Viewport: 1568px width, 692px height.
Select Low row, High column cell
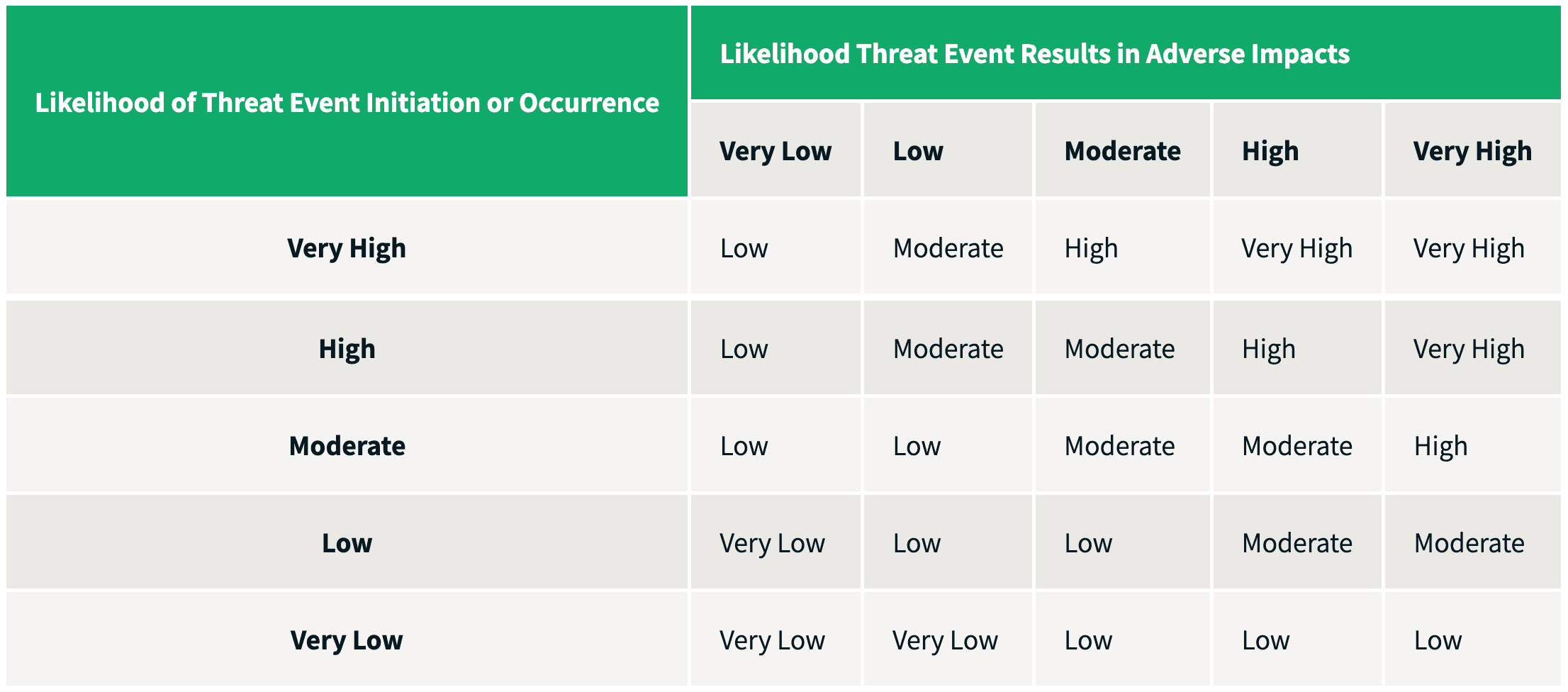click(x=1297, y=543)
